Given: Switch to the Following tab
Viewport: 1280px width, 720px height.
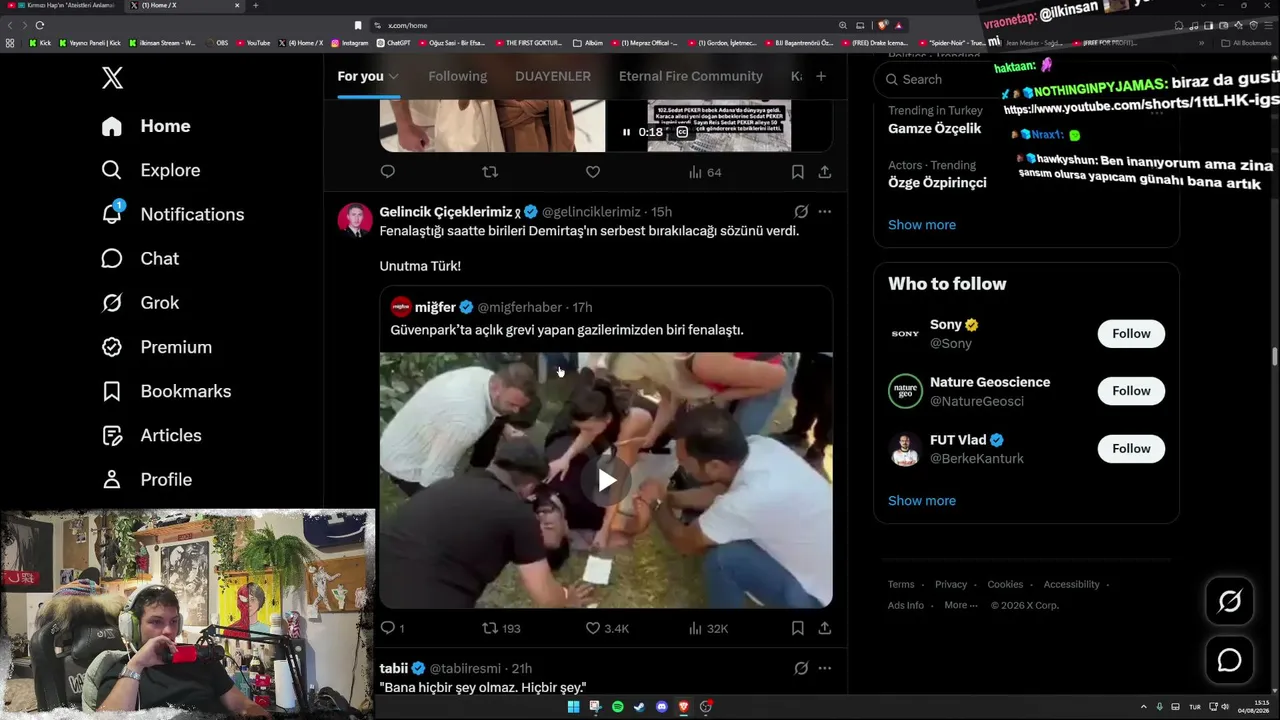Looking at the screenshot, I should [x=458, y=76].
